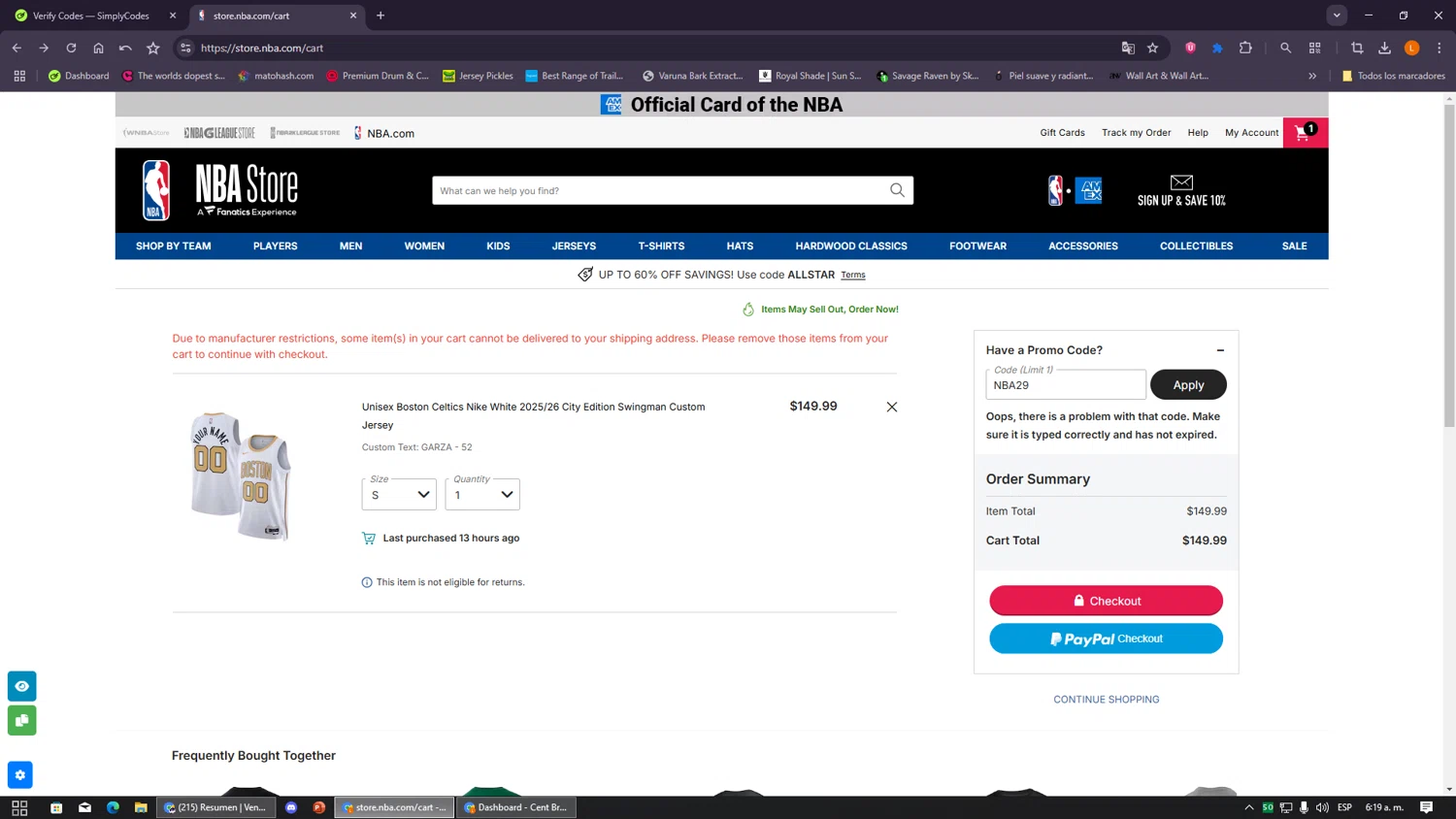Open the NBA G League Store link
Image resolution: width=1456 pixels, height=819 pixels.
(x=219, y=133)
